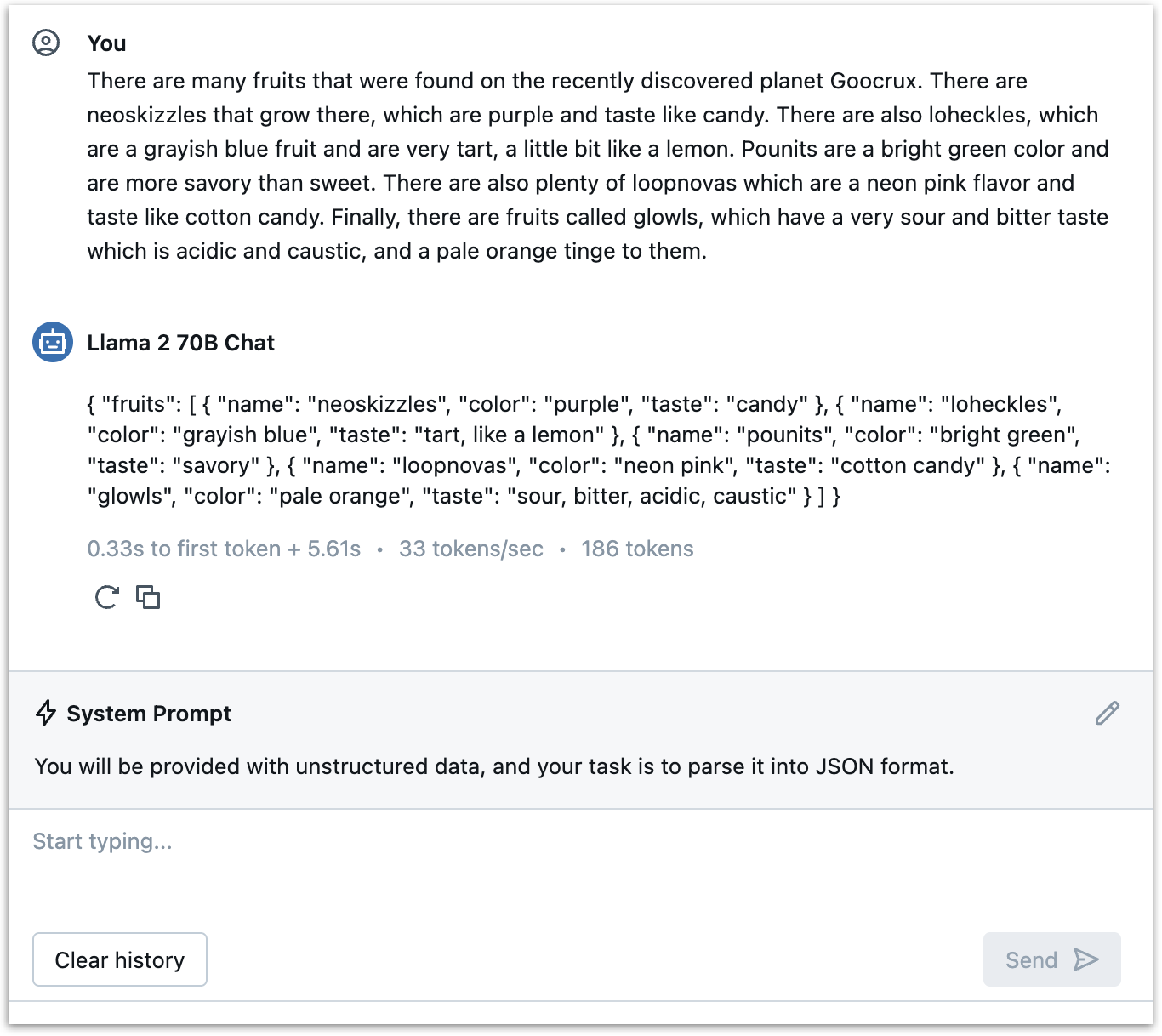1162x1036 pixels.
Task: Click the lightning bolt System Prompt icon
Action: (46, 713)
